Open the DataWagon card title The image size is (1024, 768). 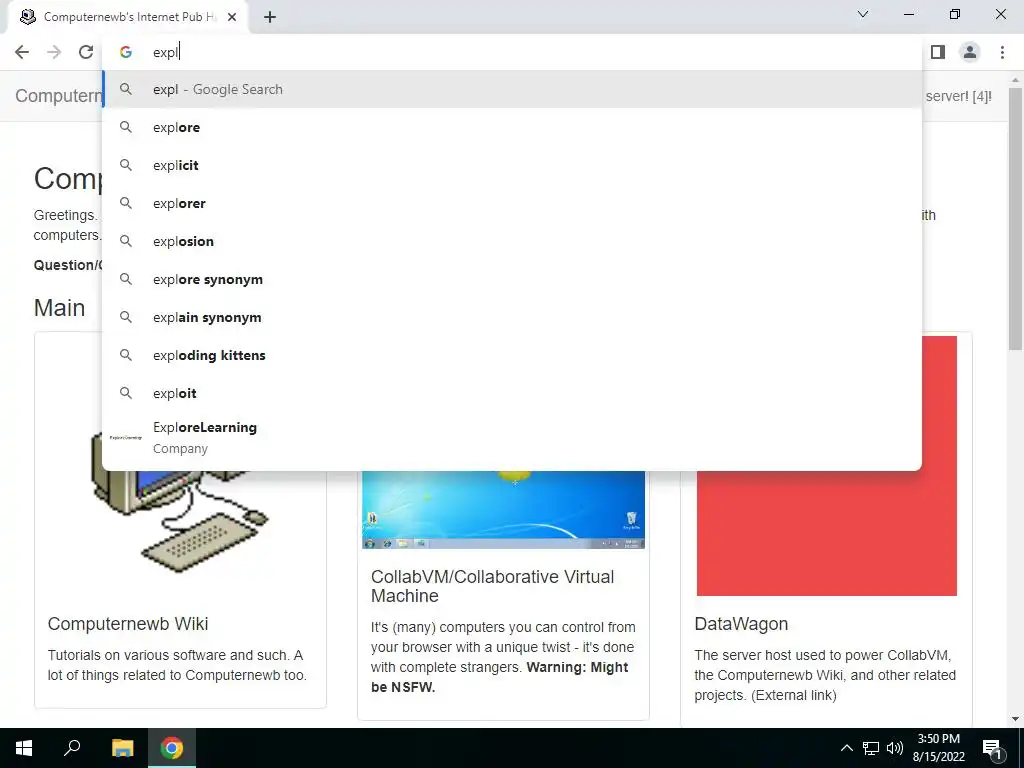point(741,624)
